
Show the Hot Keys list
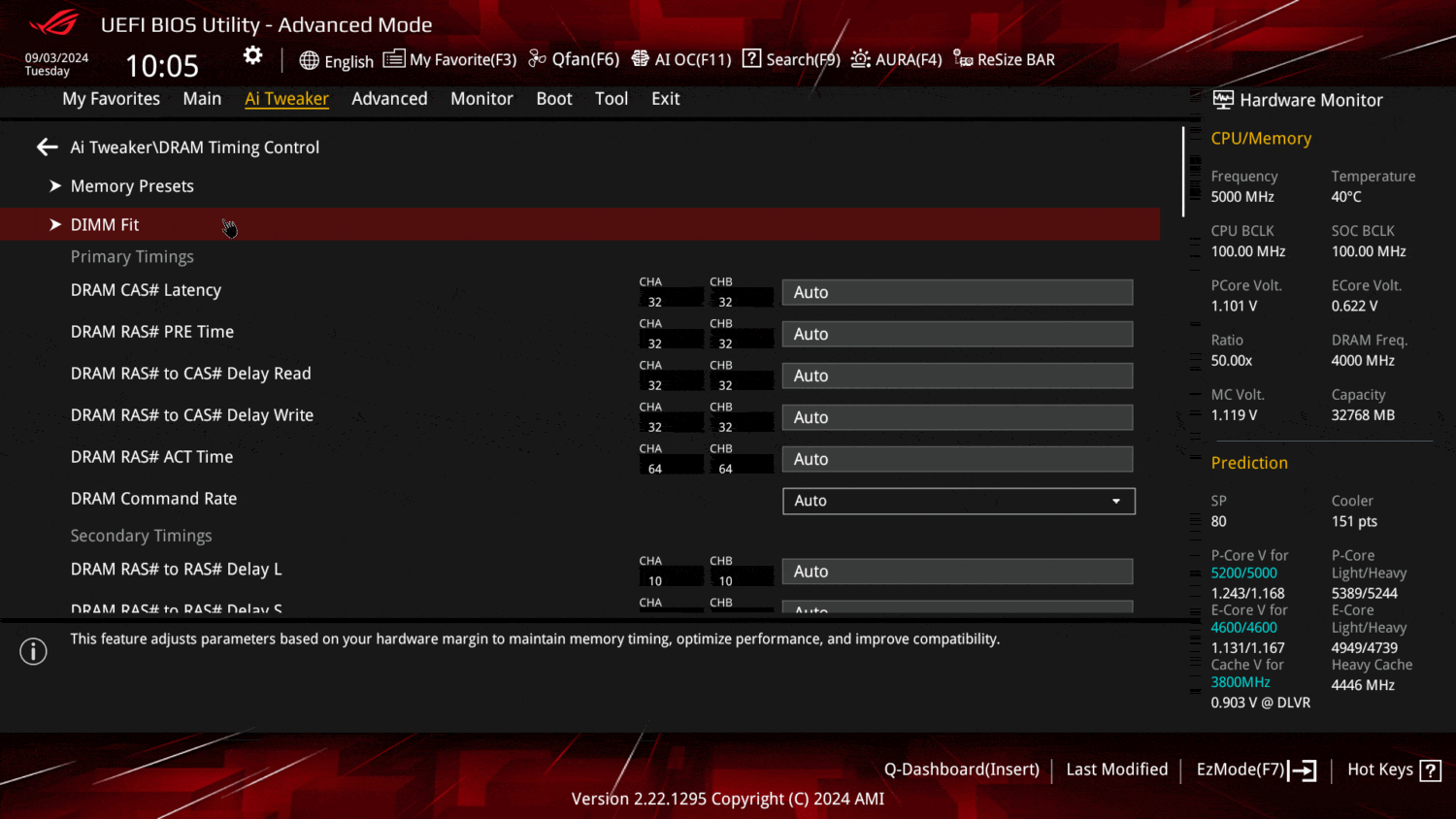[1380, 770]
